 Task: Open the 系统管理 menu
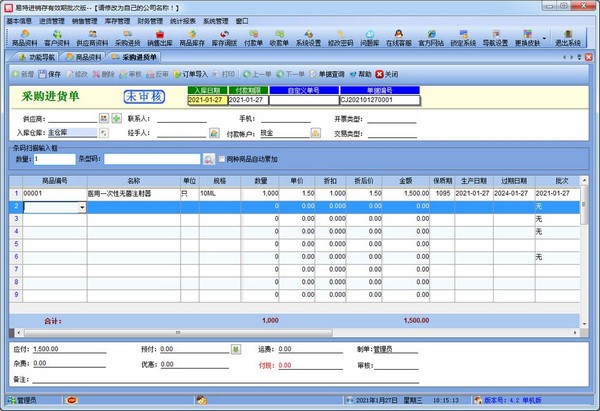[x=216, y=21]
